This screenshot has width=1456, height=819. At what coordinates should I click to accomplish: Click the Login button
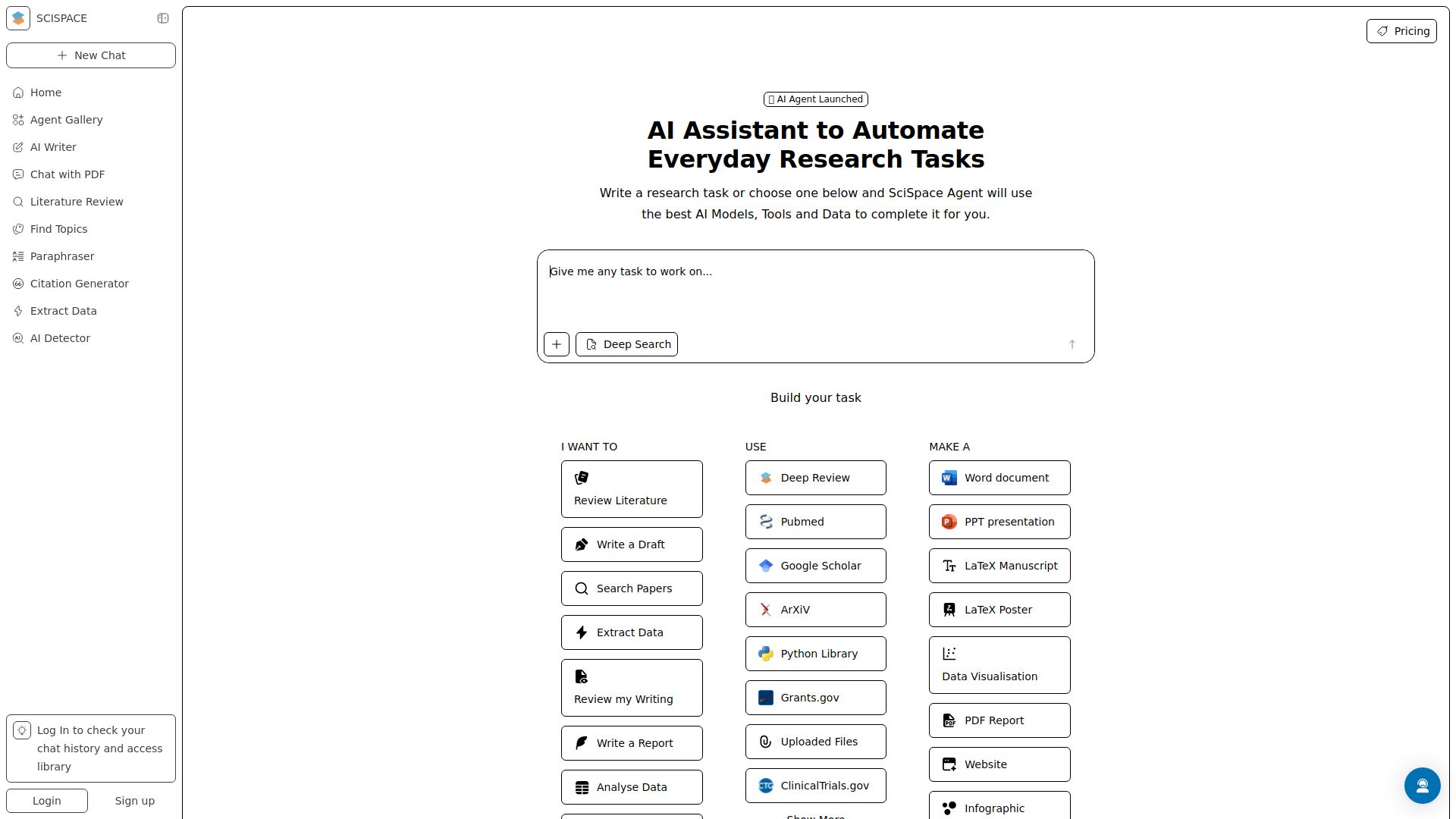click(x=47, y=801)
